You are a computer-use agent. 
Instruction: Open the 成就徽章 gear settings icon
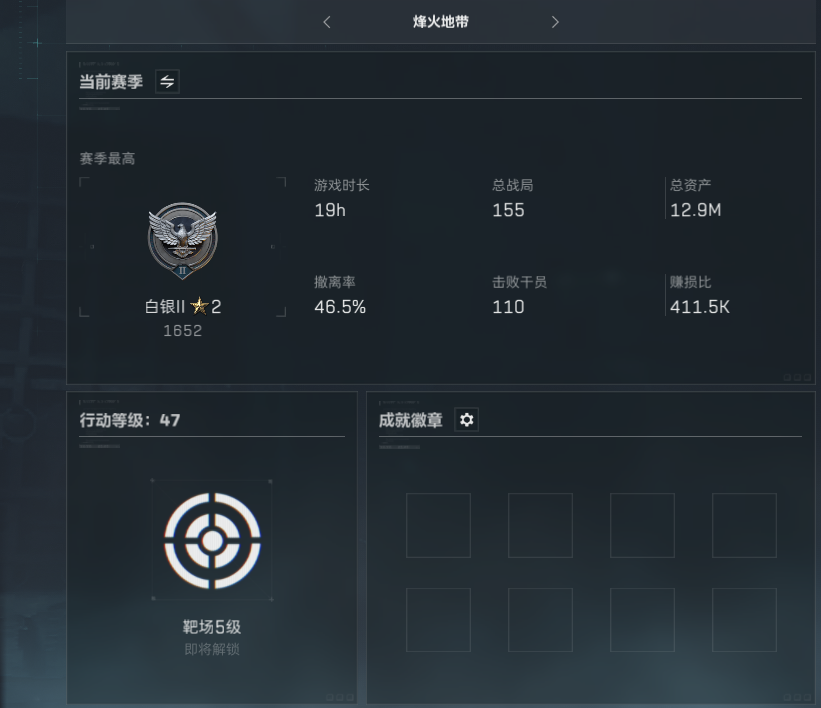(x=467, y=420)
